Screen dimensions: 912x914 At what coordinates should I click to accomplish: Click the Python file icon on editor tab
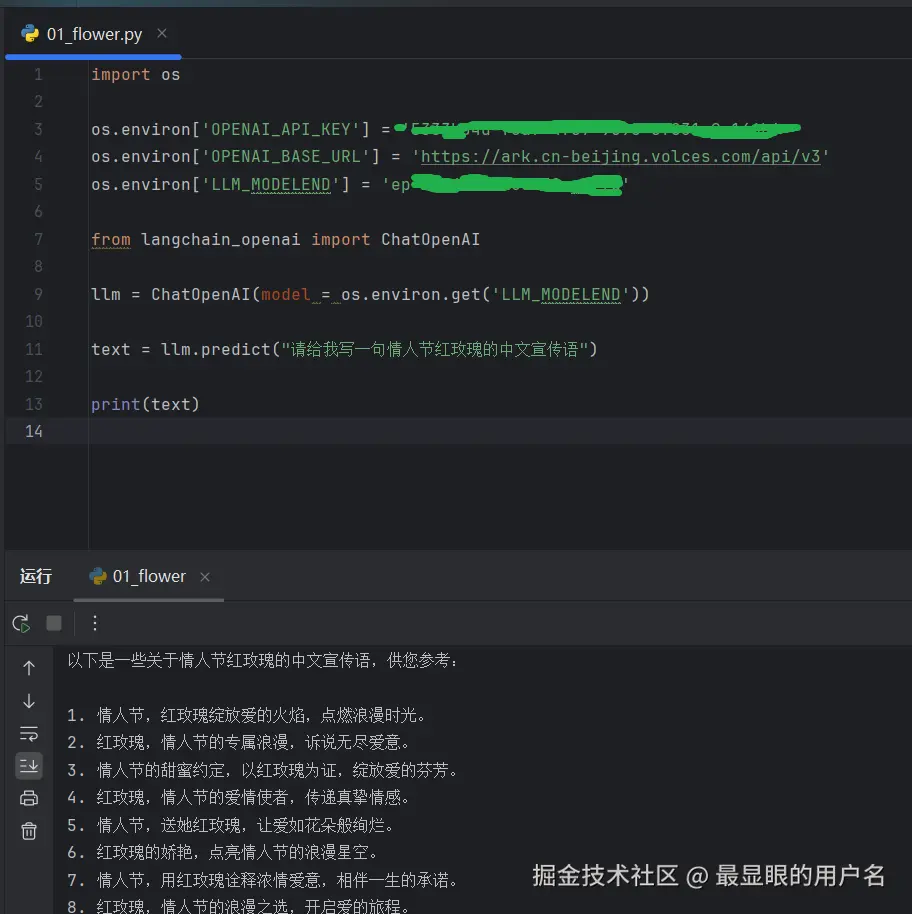click(30, 34)
